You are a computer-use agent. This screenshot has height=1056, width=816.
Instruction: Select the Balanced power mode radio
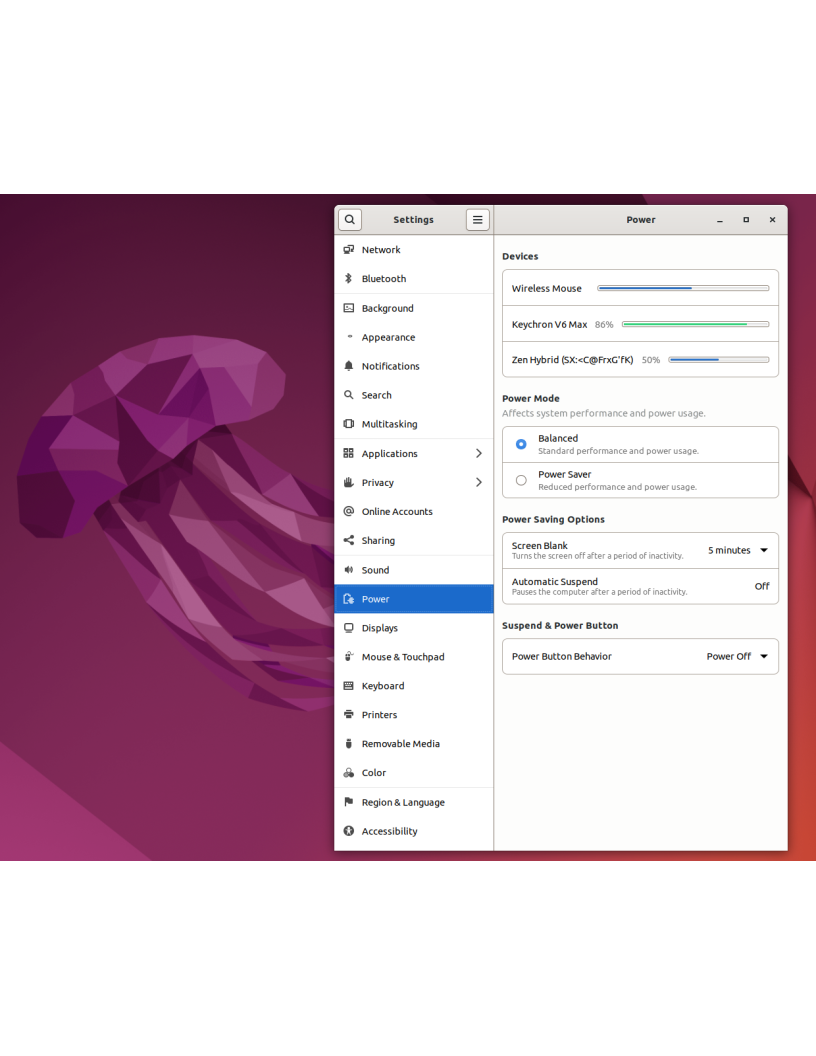(521, 444)
